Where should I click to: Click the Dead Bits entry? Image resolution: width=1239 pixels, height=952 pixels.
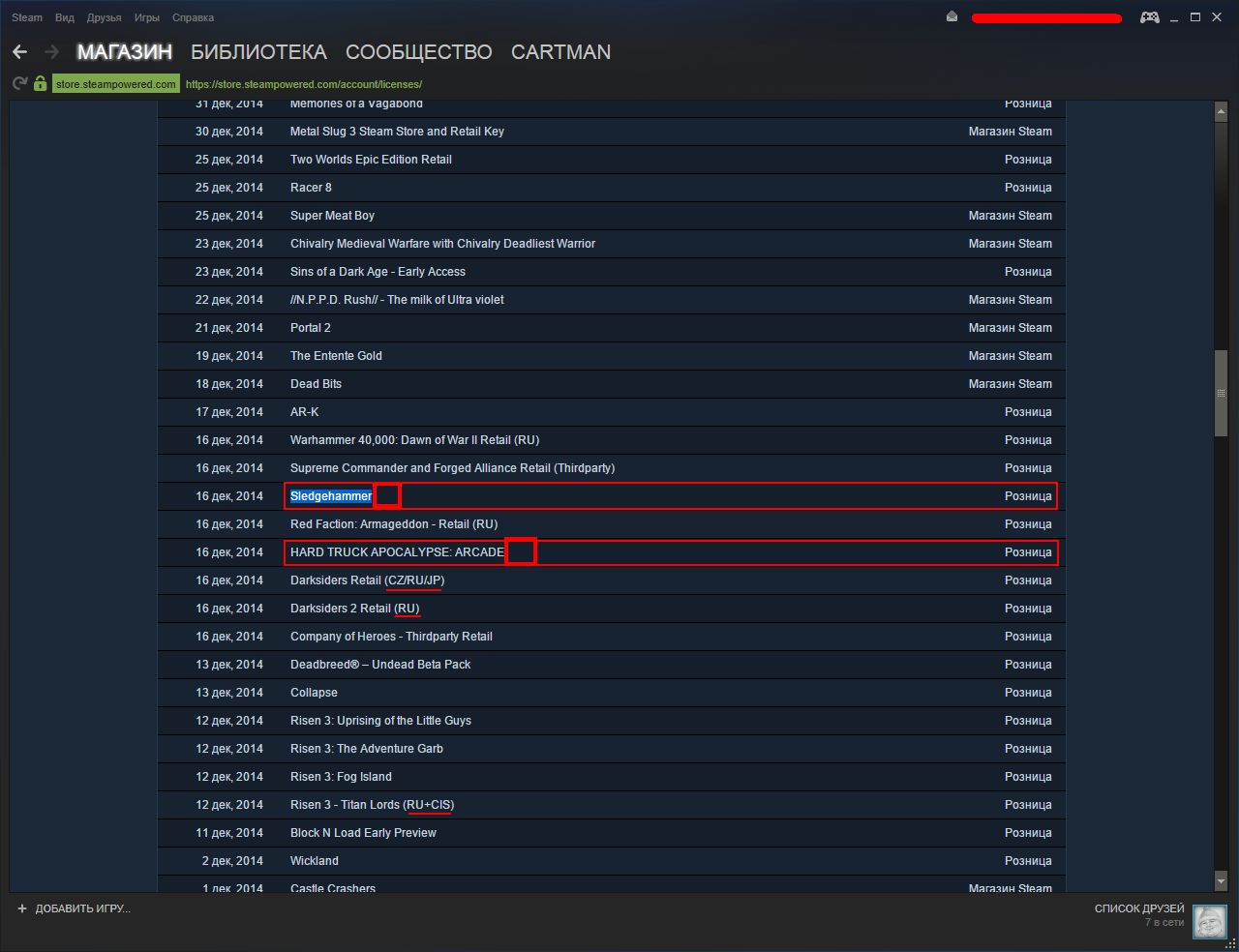(316, 384)
